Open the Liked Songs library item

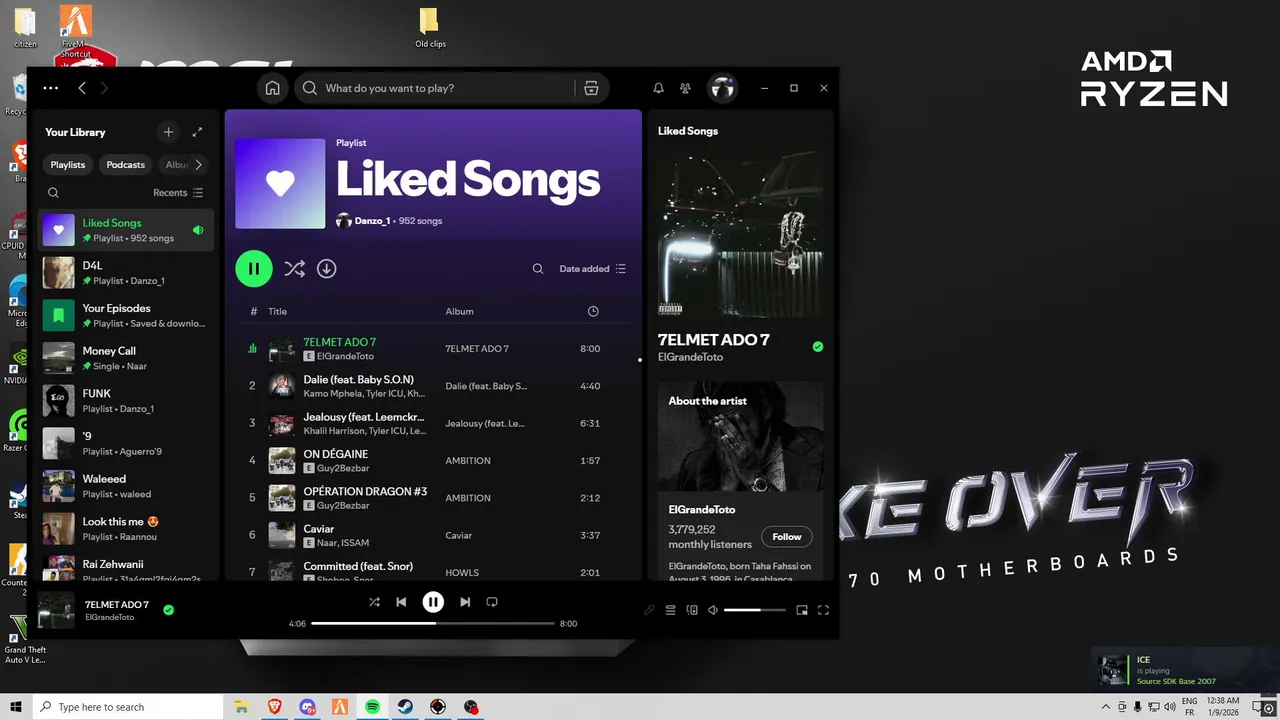126,230
